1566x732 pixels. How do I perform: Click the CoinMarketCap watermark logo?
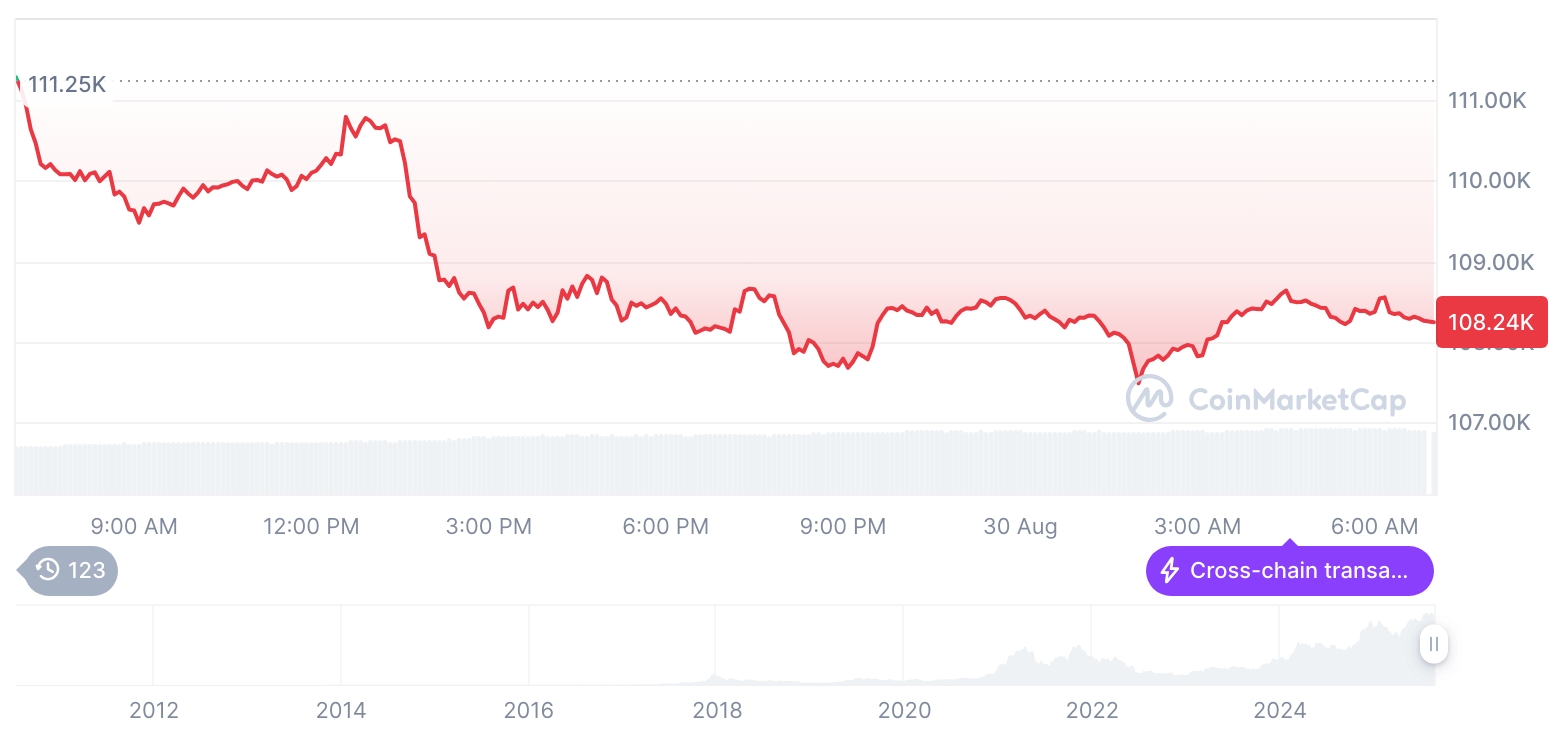click(1266, 399)
